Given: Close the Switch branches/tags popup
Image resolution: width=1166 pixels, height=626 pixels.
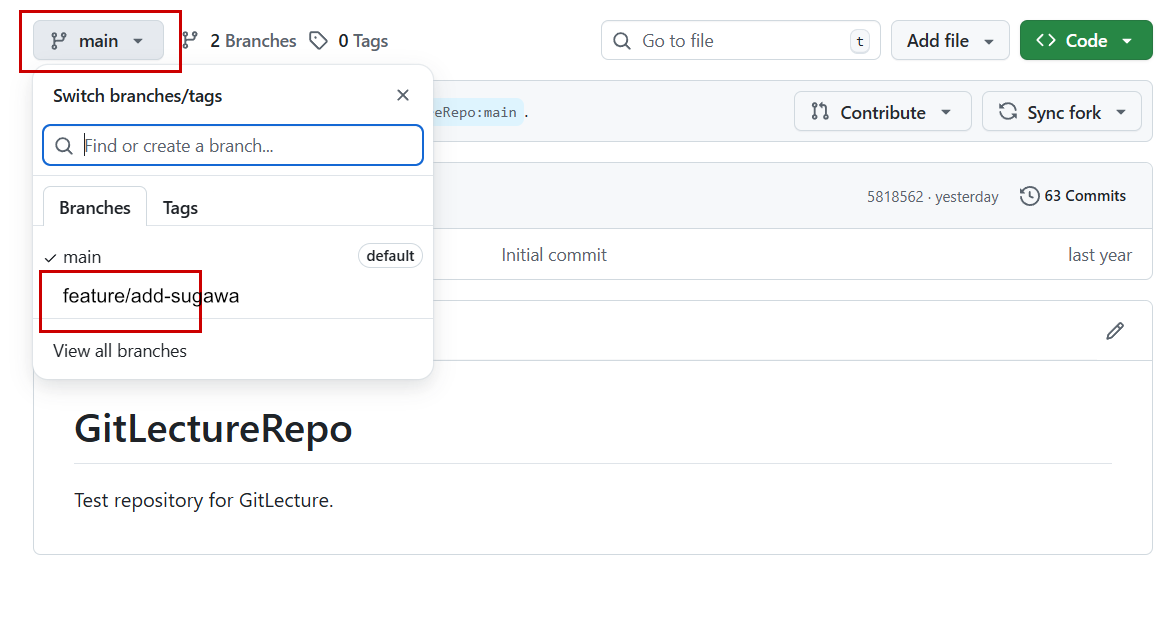Looking at the screenshot, I should (403, 96).
